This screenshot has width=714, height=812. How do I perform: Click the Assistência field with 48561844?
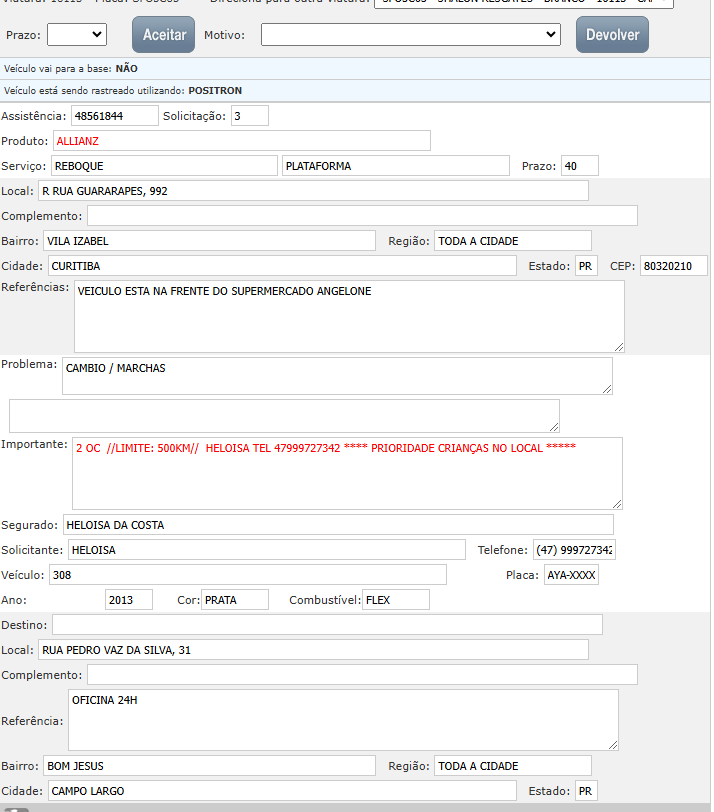click(115, 116)
